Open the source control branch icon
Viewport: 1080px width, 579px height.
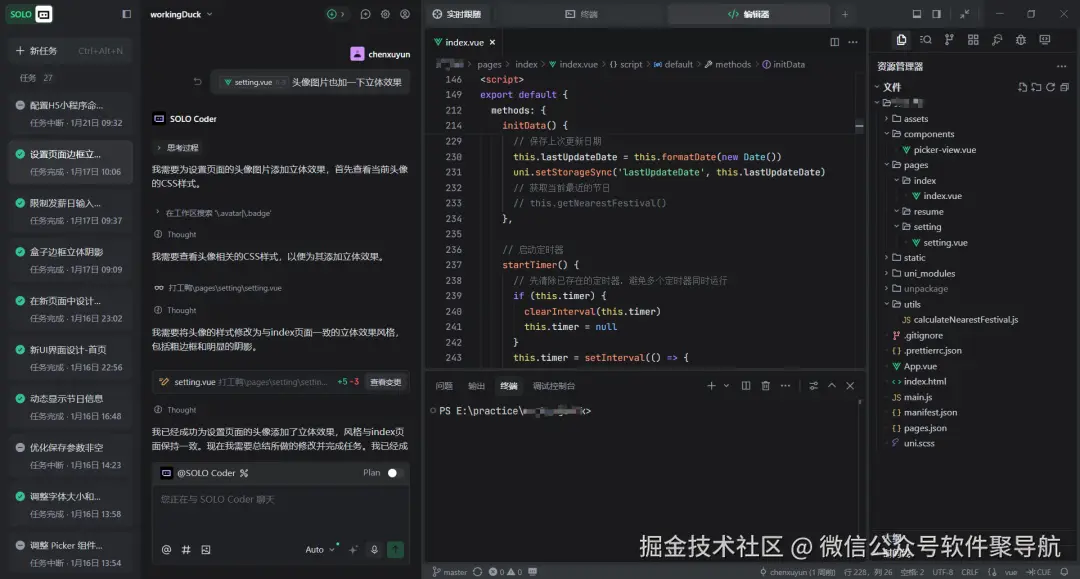[949, 40]
